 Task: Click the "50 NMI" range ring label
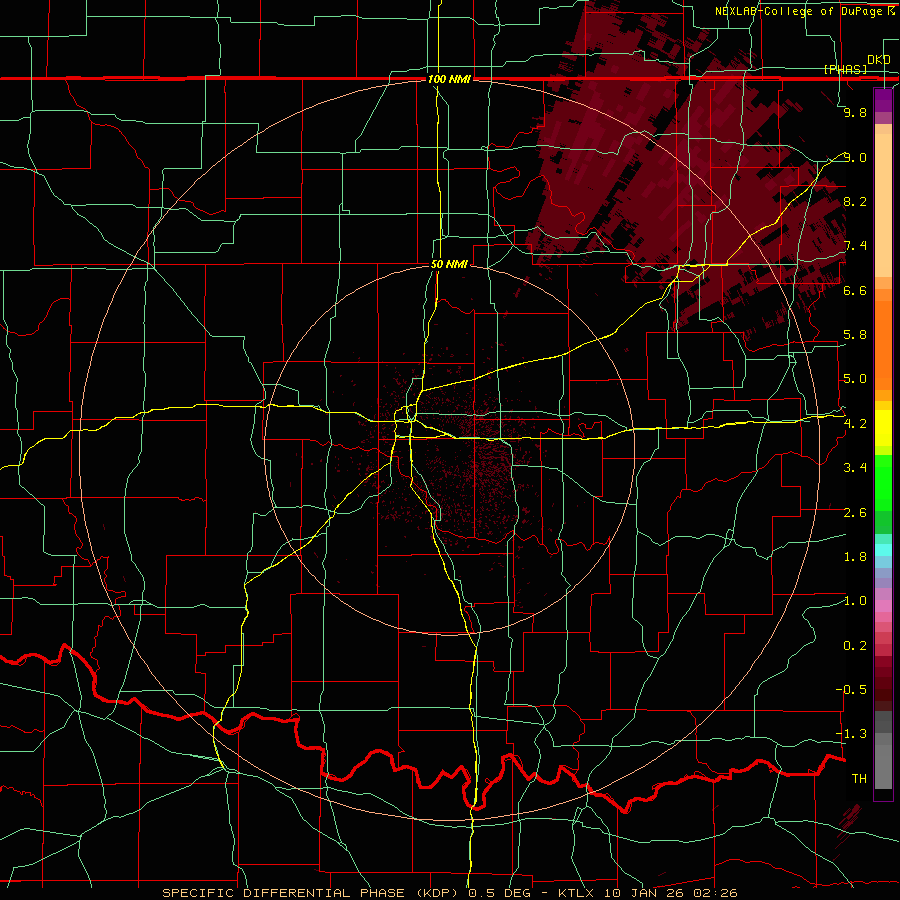tap(449, 264)
